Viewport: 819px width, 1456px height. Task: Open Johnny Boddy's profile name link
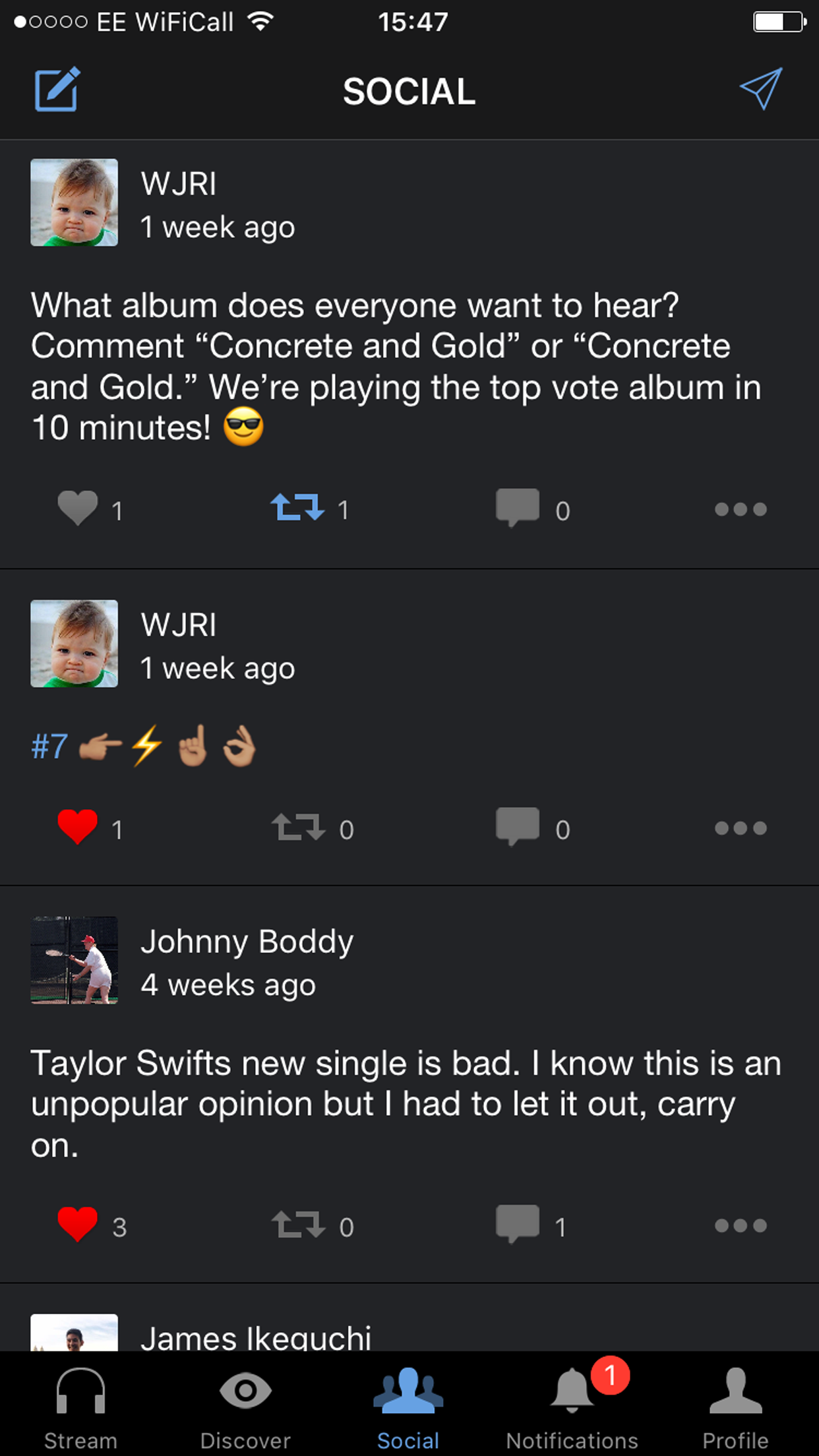[x=247, y=942]
